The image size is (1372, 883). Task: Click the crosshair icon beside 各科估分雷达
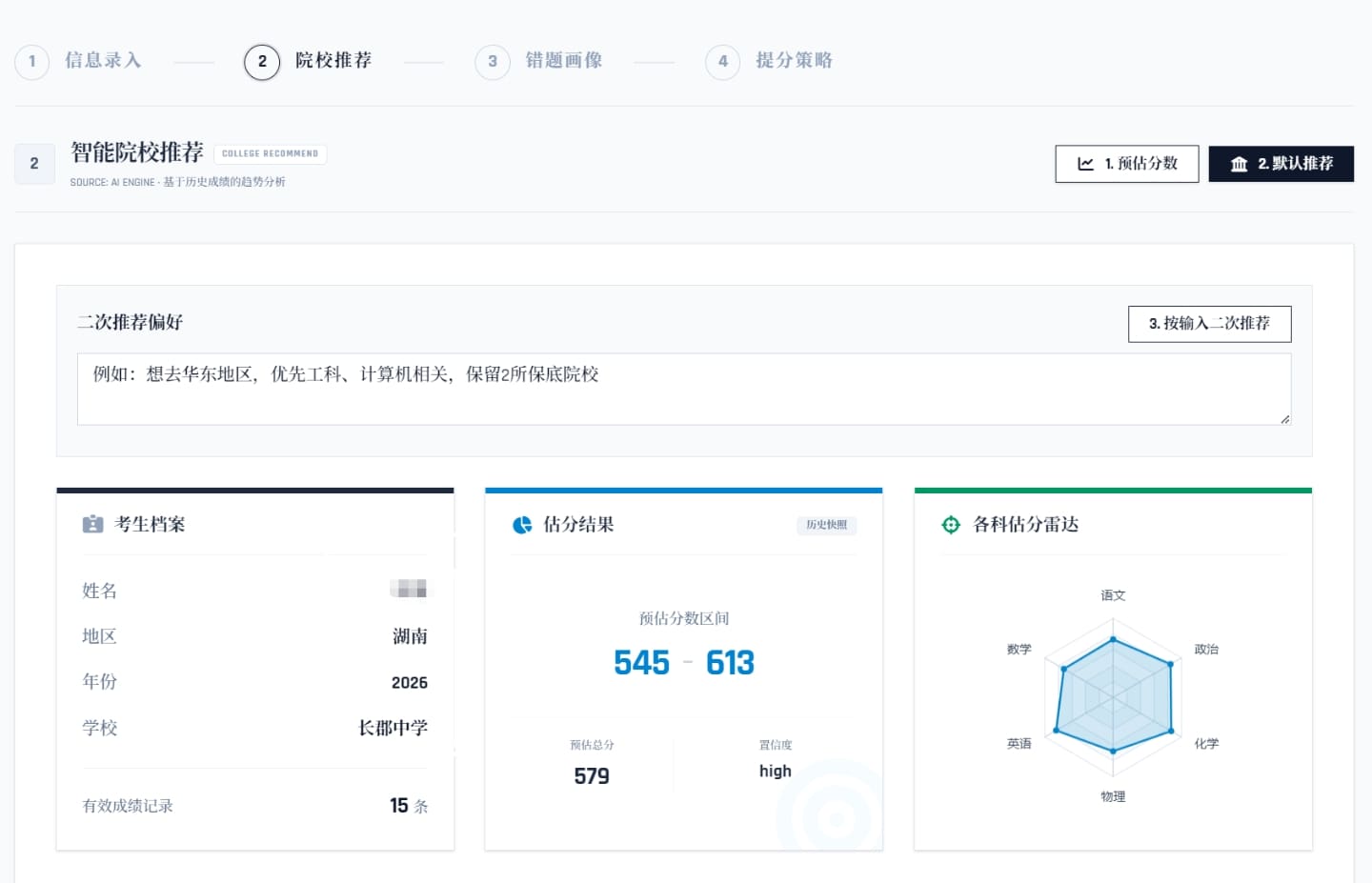[951, 525]
